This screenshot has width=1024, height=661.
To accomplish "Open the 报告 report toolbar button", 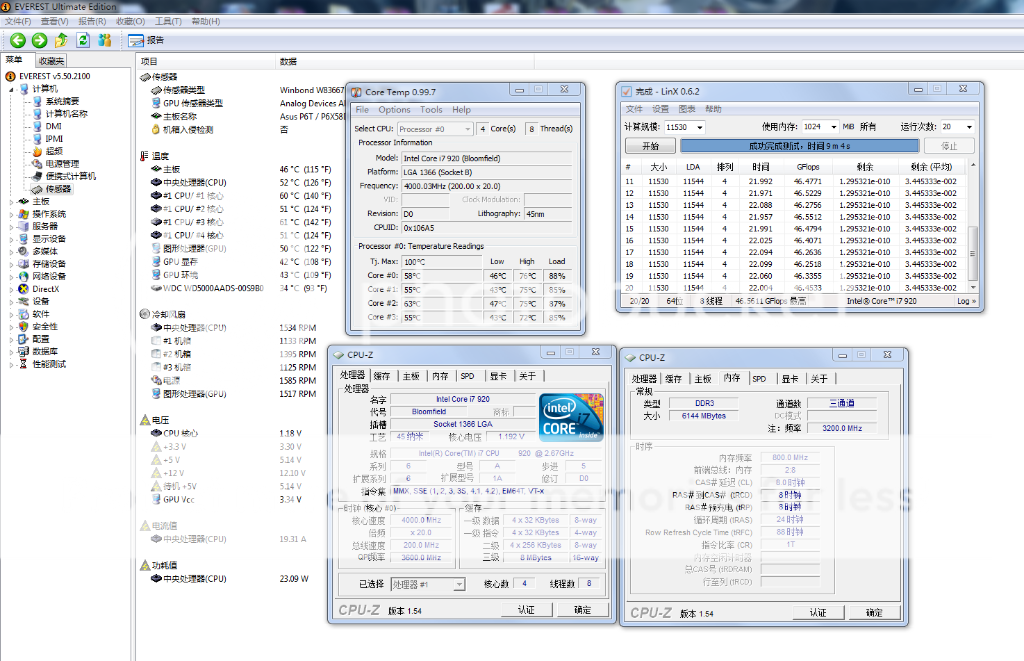I will 146,40.
